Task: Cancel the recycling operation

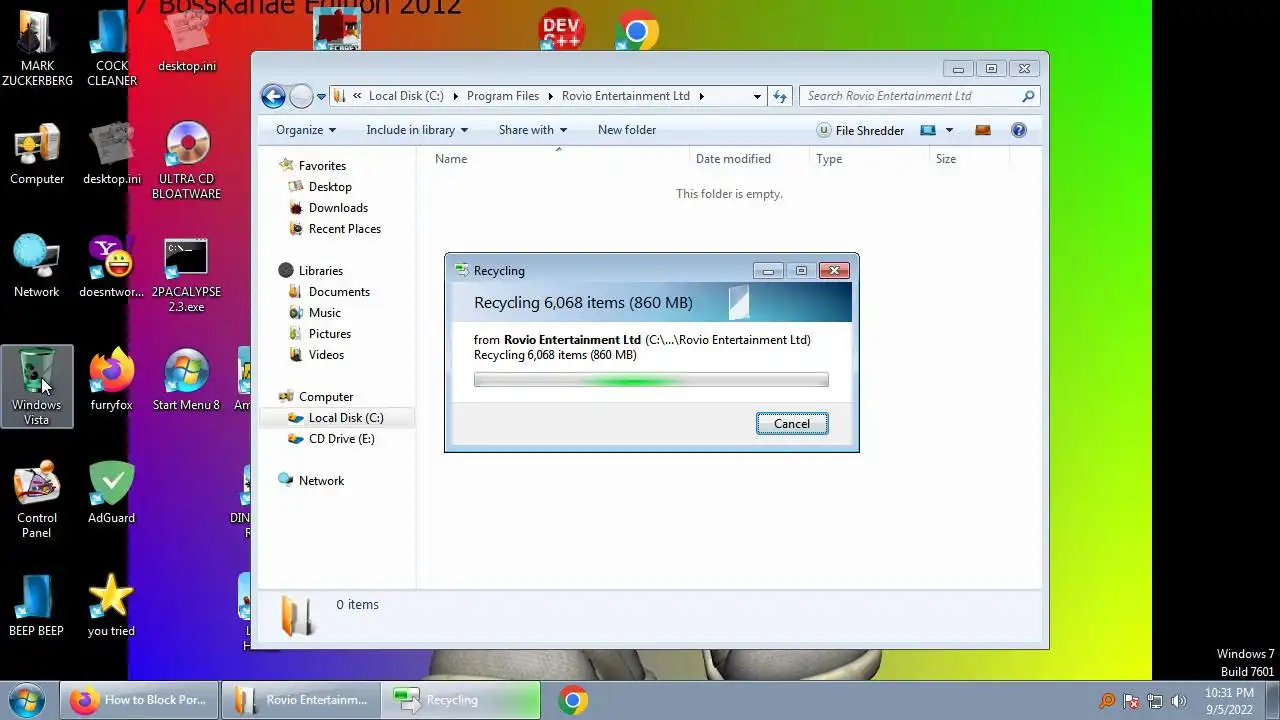Action: pos(792,424)
